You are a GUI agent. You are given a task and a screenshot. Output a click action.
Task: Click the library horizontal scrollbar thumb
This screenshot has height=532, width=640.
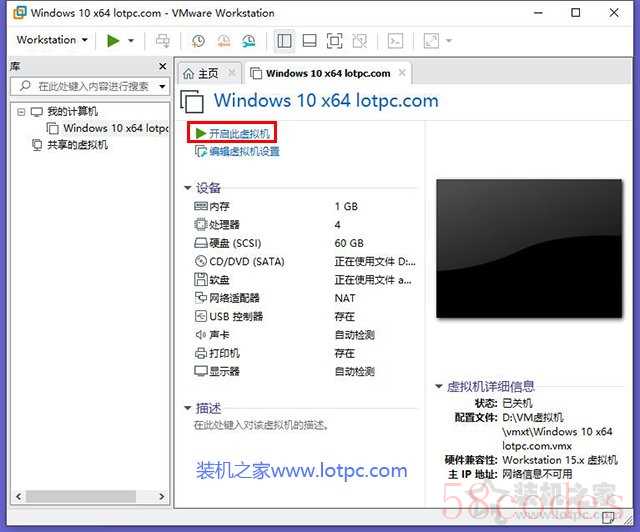(81, 496)
